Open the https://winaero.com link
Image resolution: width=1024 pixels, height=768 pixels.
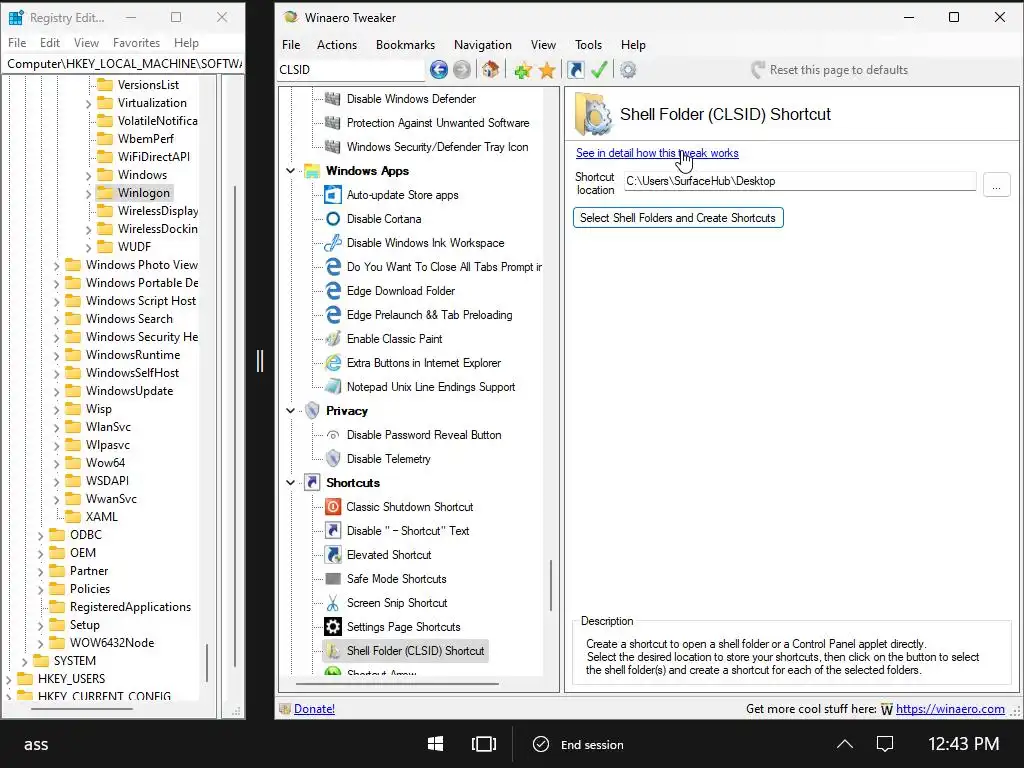pyautogui.click(x=950, y=709)
